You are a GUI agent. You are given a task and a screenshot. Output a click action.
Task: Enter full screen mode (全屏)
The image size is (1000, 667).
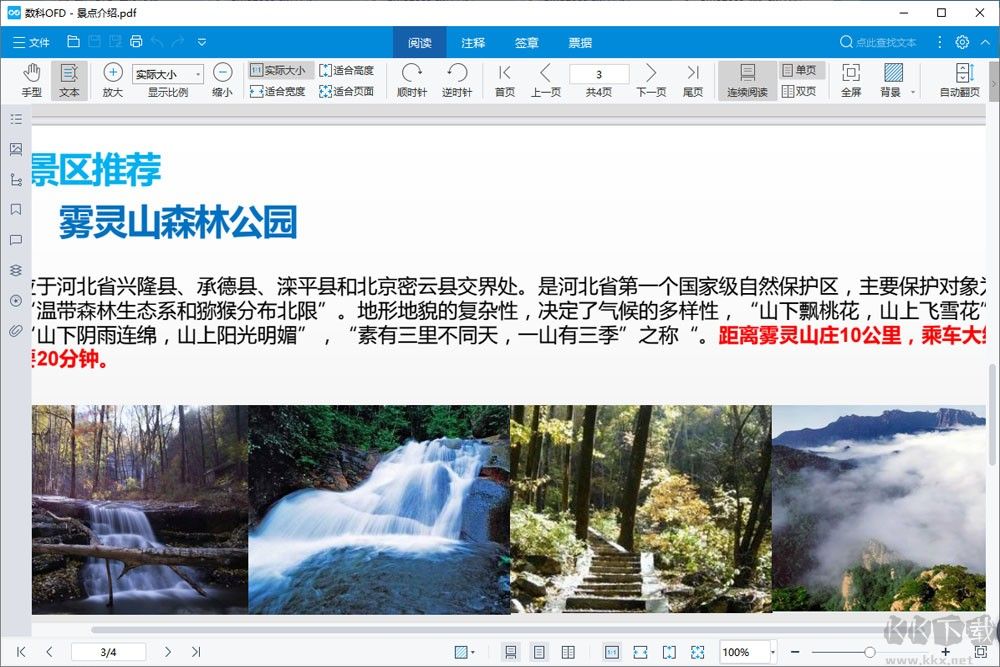point(851,80)
